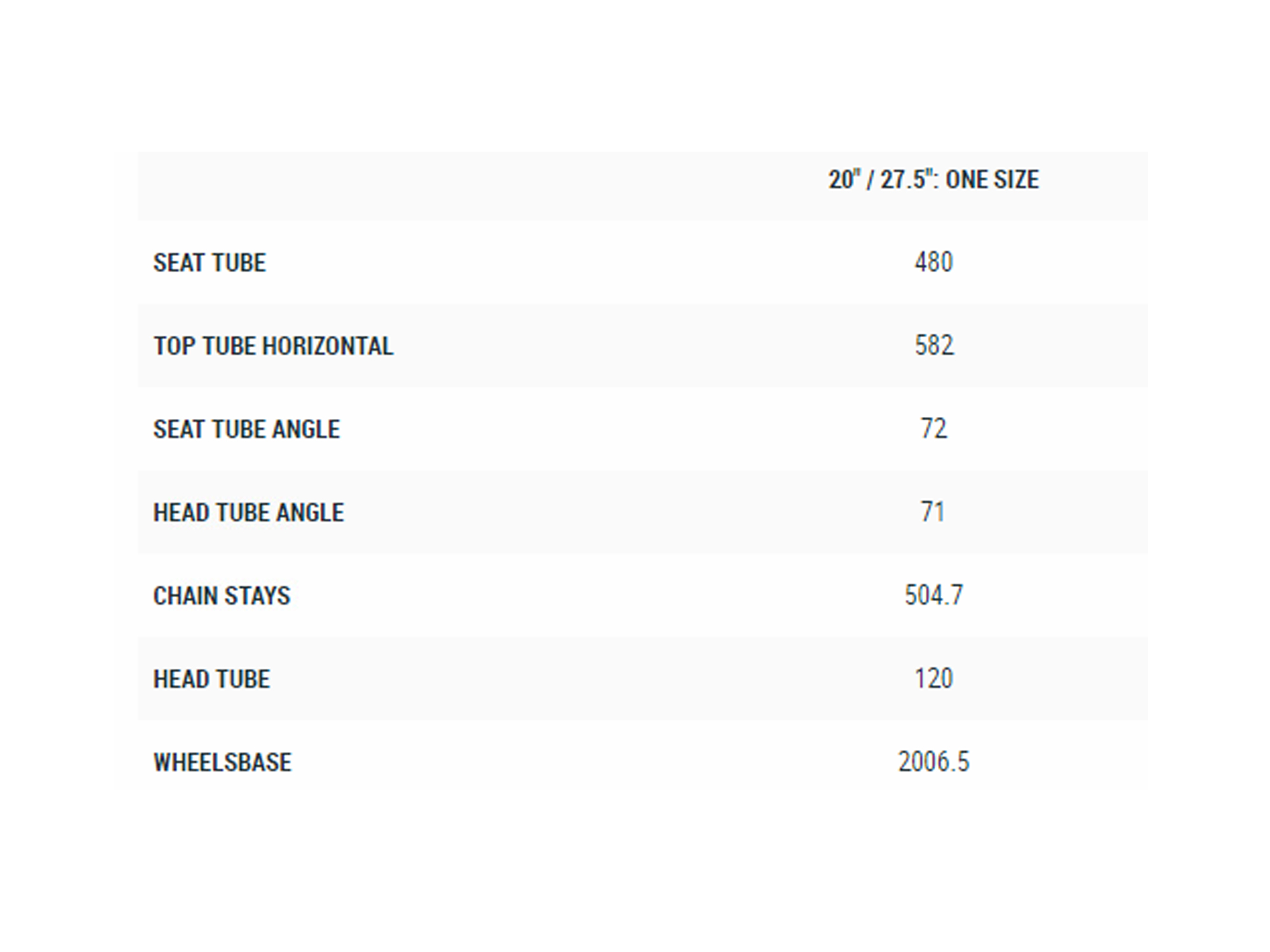1270x952 pixels.
Task: Click the wheelbase value 2006.5
Action: pyautogui.click(x=933, y=762)
